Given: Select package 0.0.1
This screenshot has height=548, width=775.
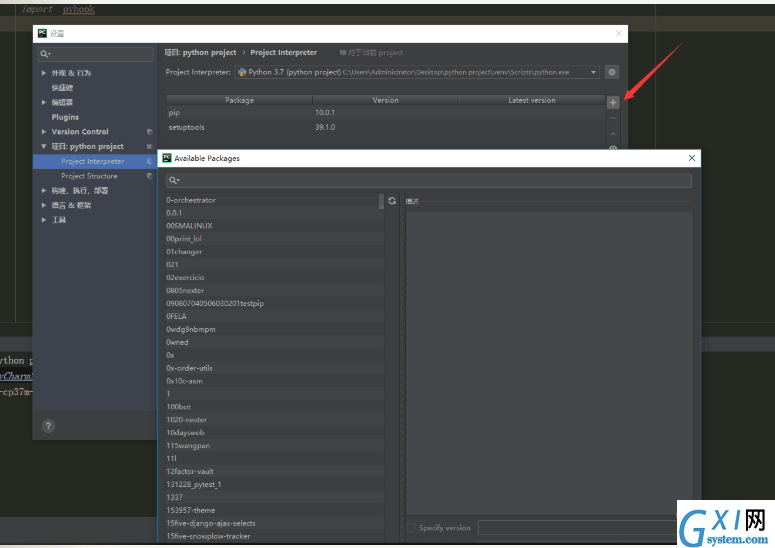Looking at the screenshot, I should [x=274, y=213].
